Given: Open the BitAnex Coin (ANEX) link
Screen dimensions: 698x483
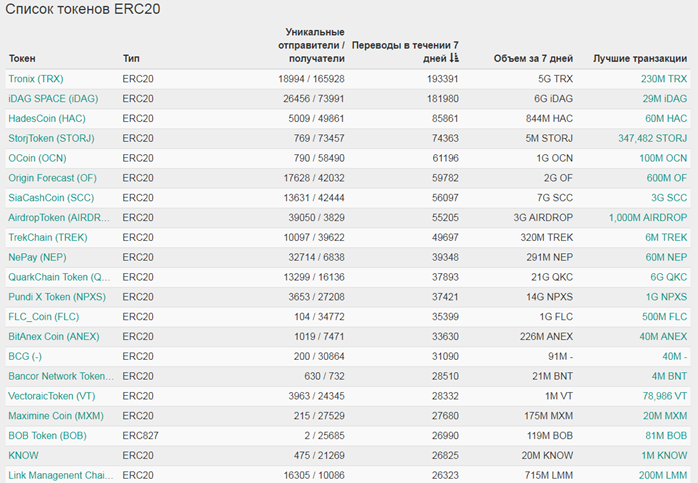Looking at the screenshot, I should click(x=54, y=336).
